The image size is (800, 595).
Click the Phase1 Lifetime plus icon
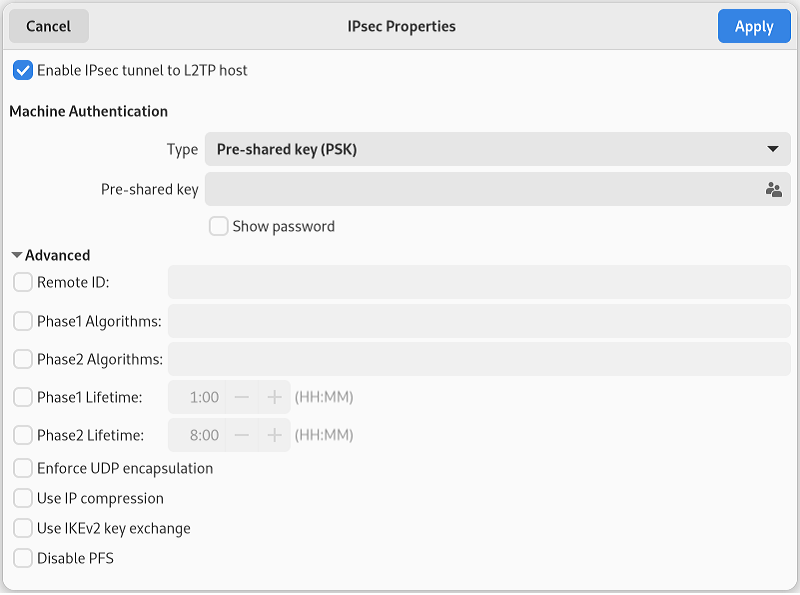(x=274, y=397)
